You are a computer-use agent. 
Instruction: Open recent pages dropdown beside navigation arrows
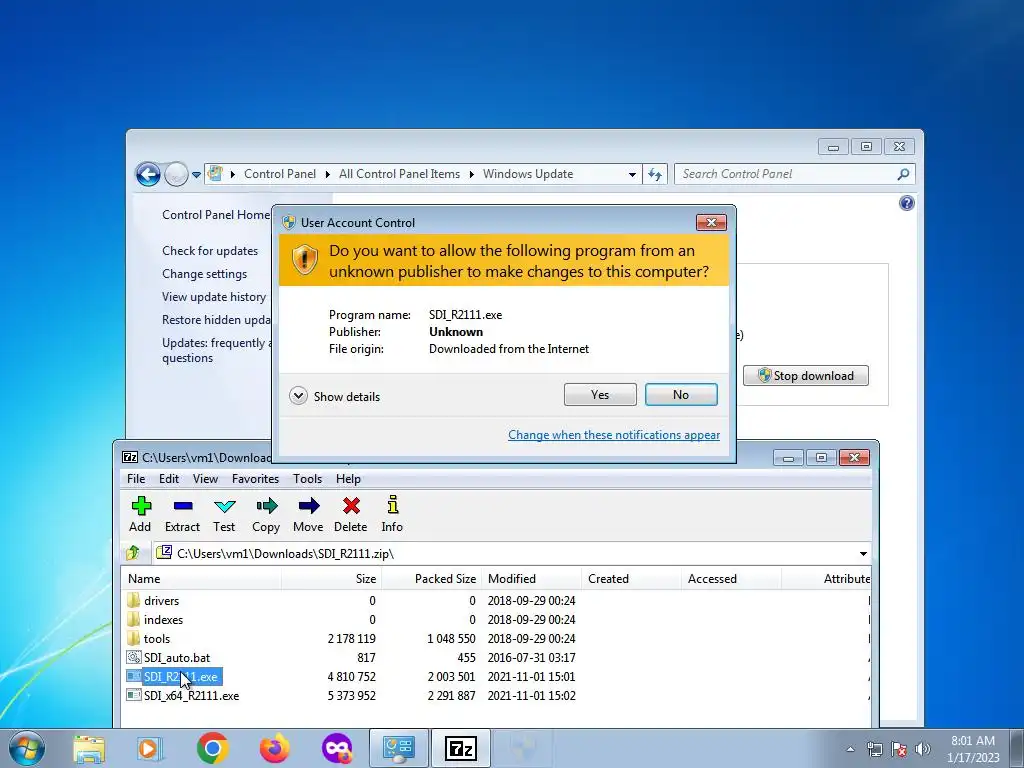(x=196, y=175)
